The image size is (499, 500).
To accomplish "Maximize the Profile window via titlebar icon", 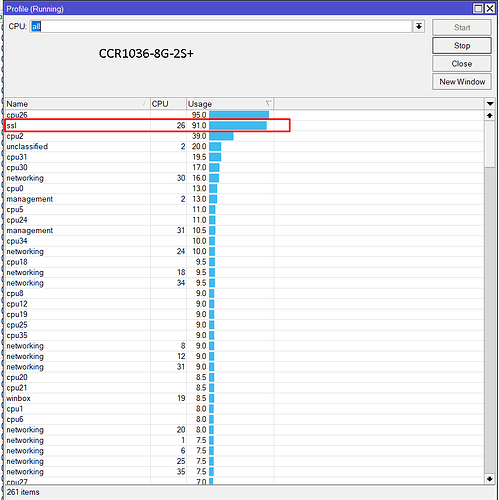I will point(478,9).
